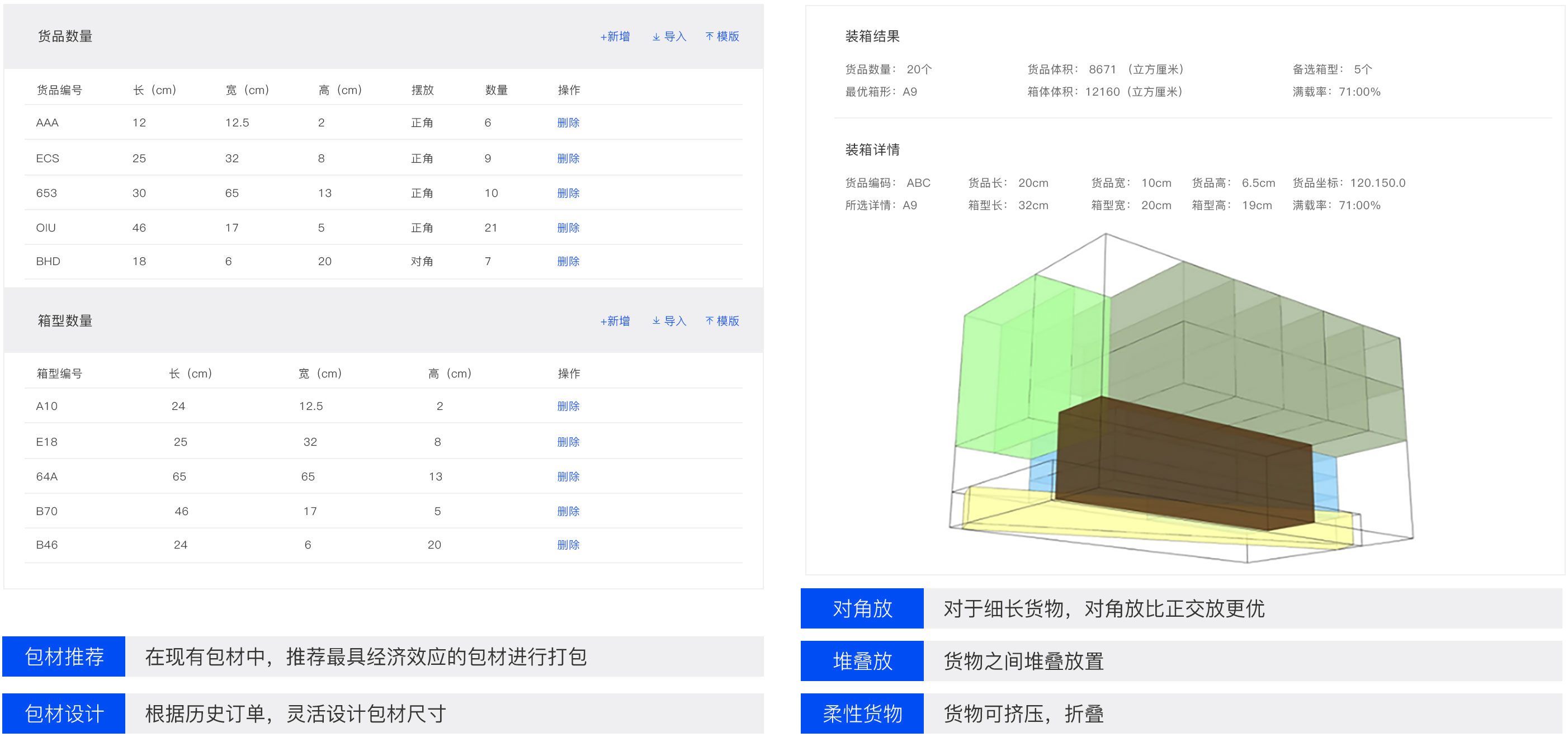Click 导入 in the 货品数量 header
The image size is (1568, 737).
(669, 36)
